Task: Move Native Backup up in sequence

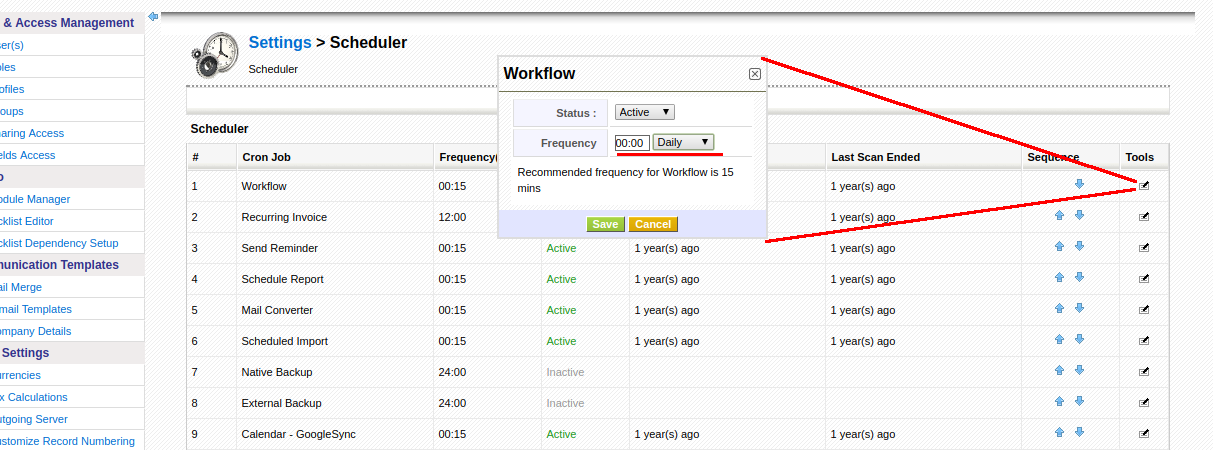Action: pyautogui.click(x=1059, y=371)
